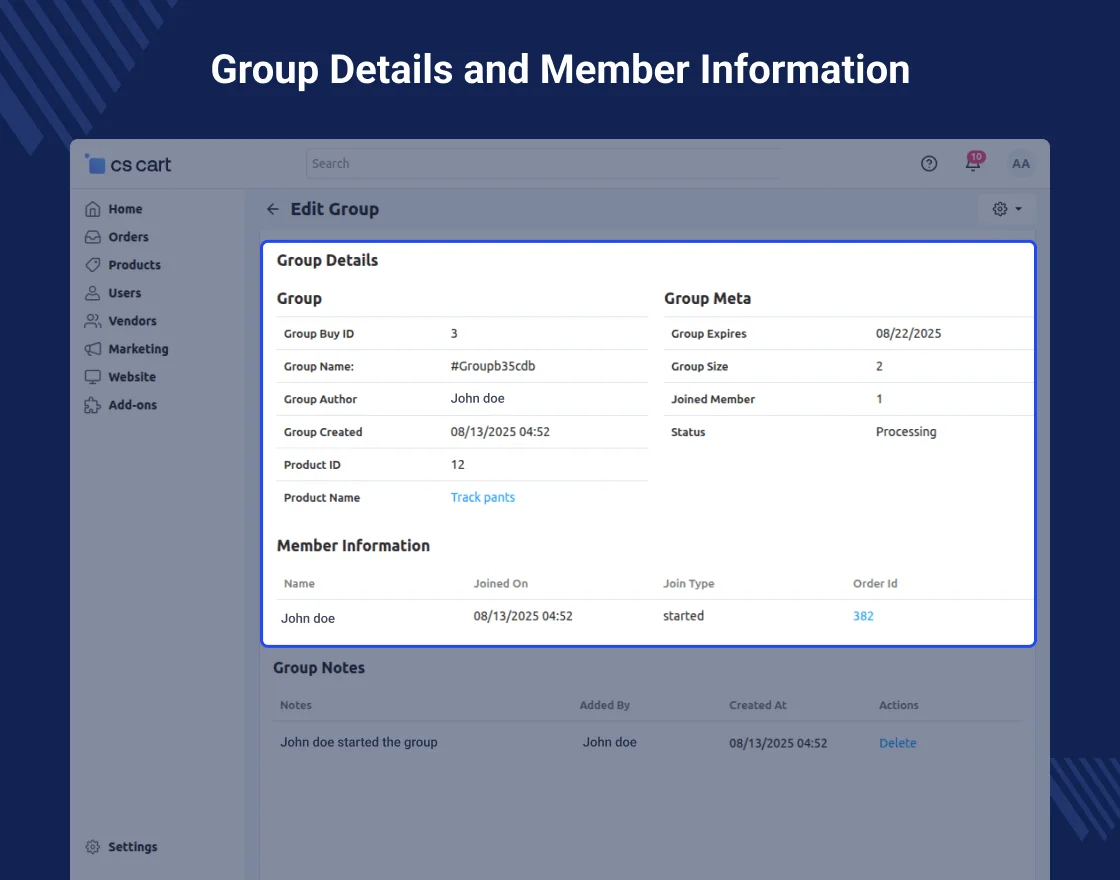Open order 382 link
The width and height of the screenshot is (1120, 880).
pyautogui.click(x=863, y=616)
